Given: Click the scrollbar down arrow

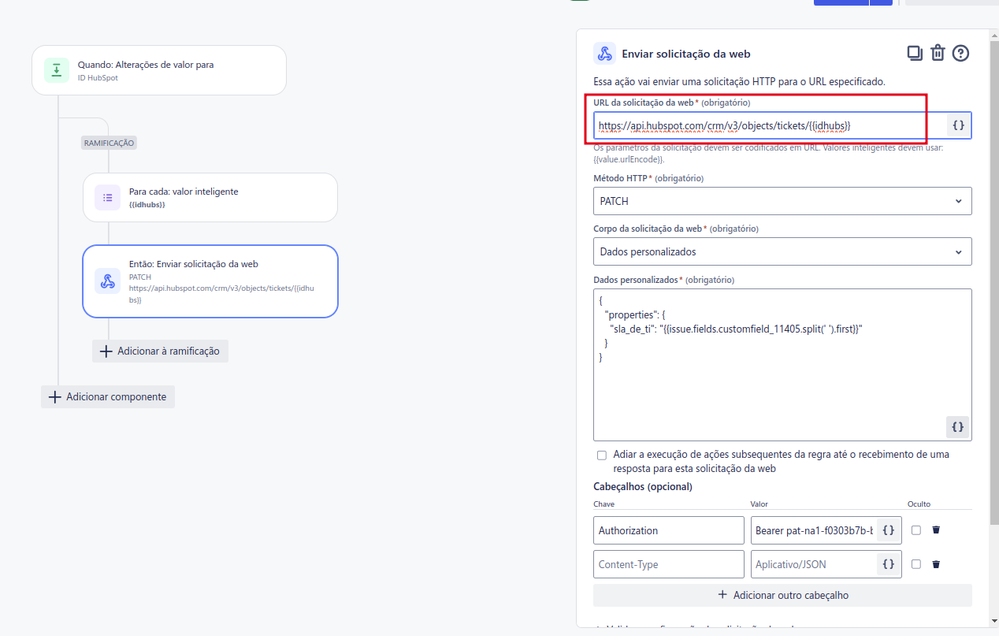Looking at the screenshot, I should tap(994, 621).
